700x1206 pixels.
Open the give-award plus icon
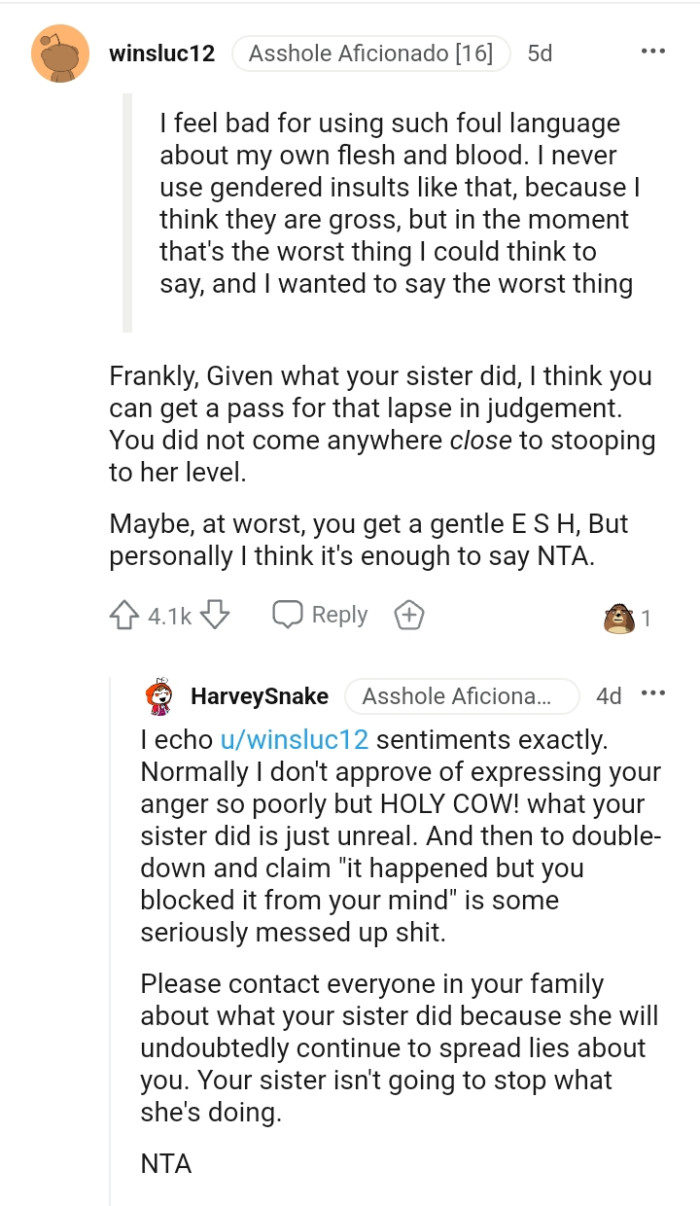406,614
